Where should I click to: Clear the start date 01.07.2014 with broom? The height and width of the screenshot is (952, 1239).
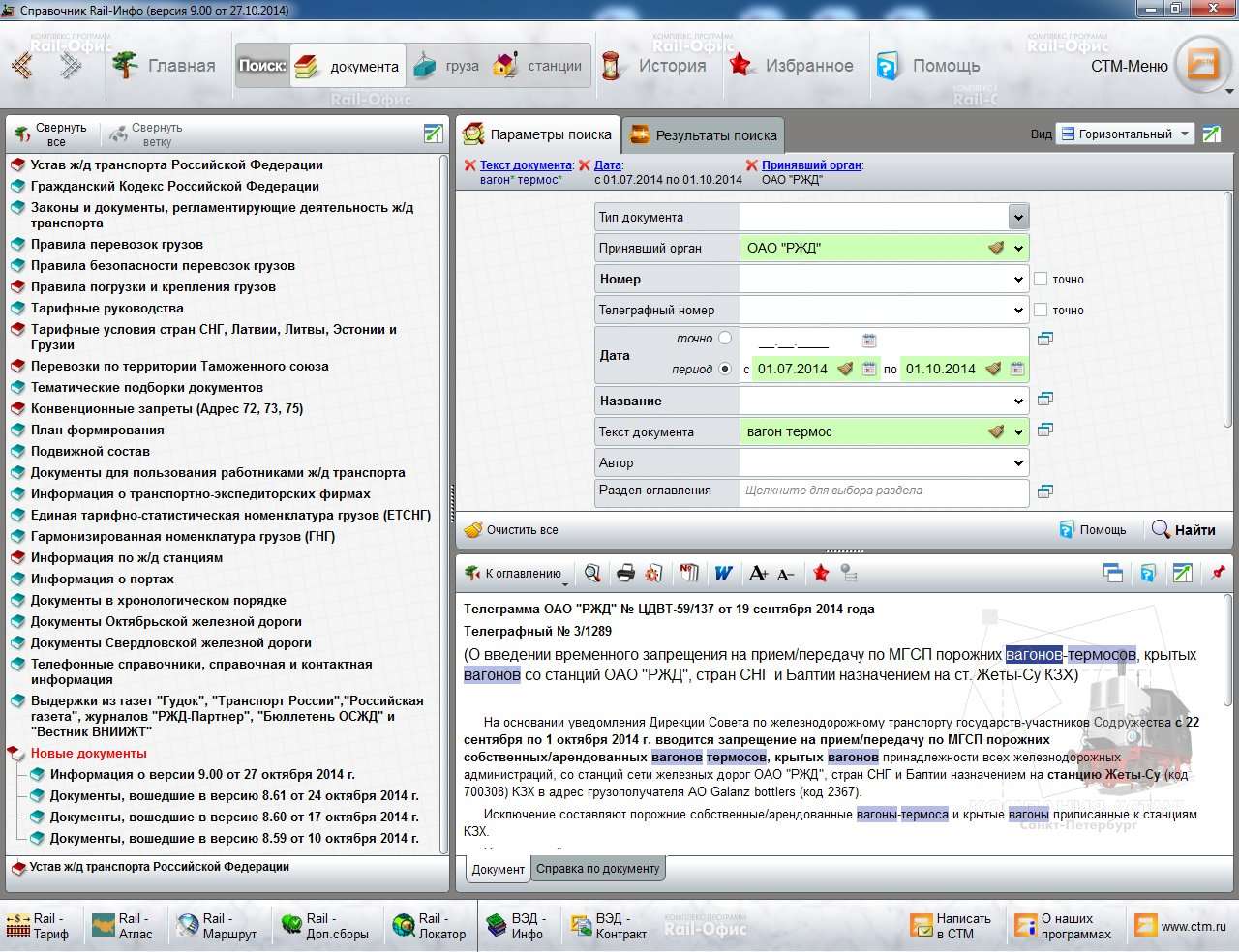pyautogui.click(x=846, y=369)
